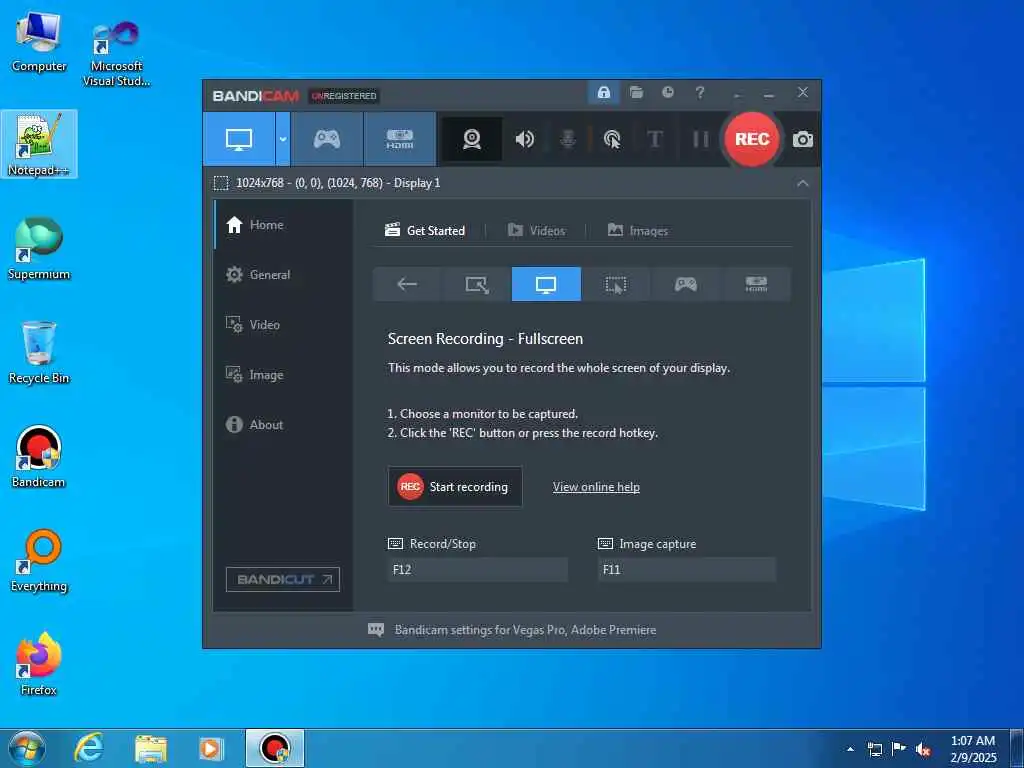Open the Windows Start menu
Image resolution: width=1024 pixels, height=768 pixels.
click(x=27, y=748)
